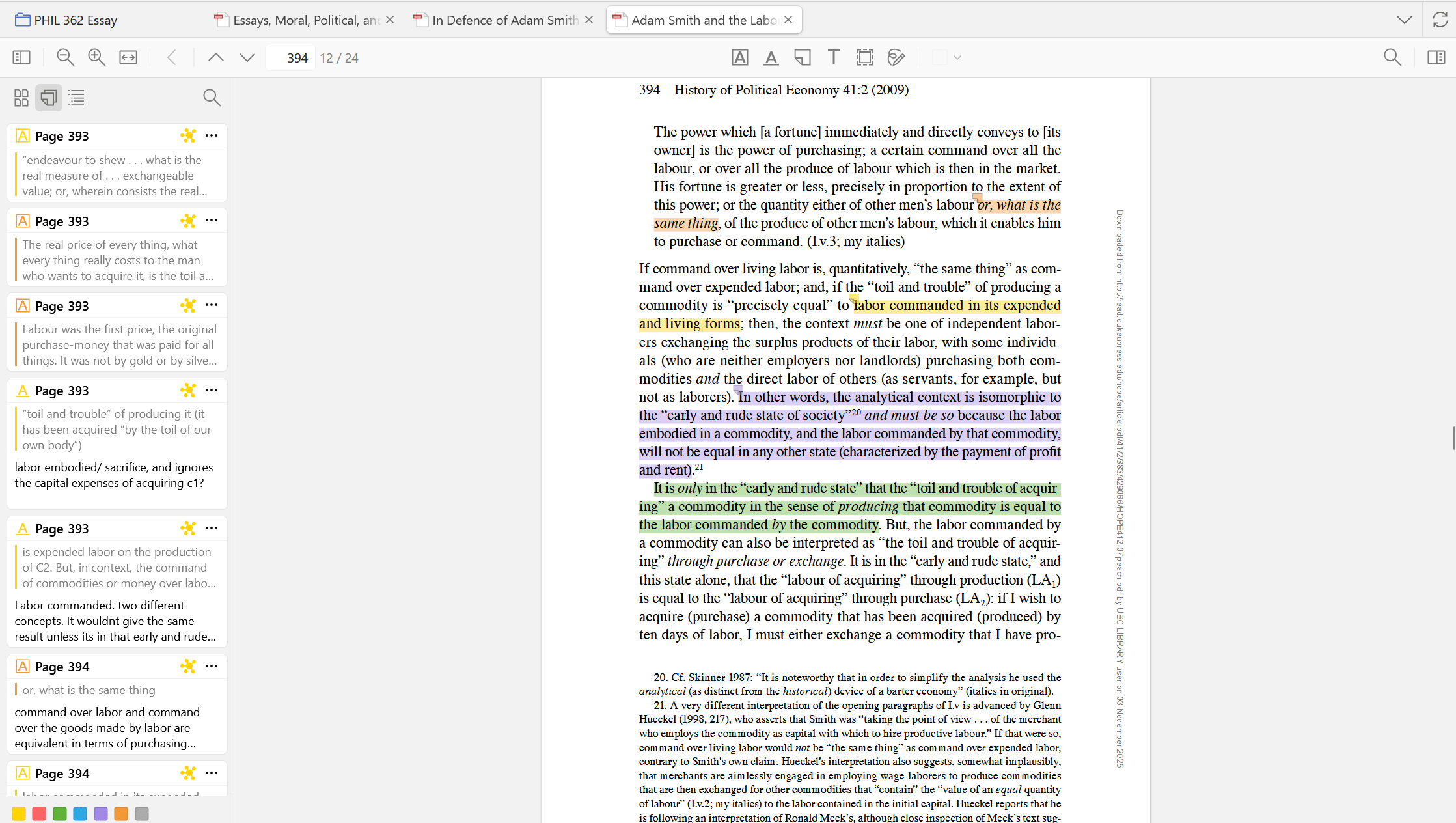1456x823 pixels.
Task: Click the page number field showing 394
Action: [x=290, y=57]
